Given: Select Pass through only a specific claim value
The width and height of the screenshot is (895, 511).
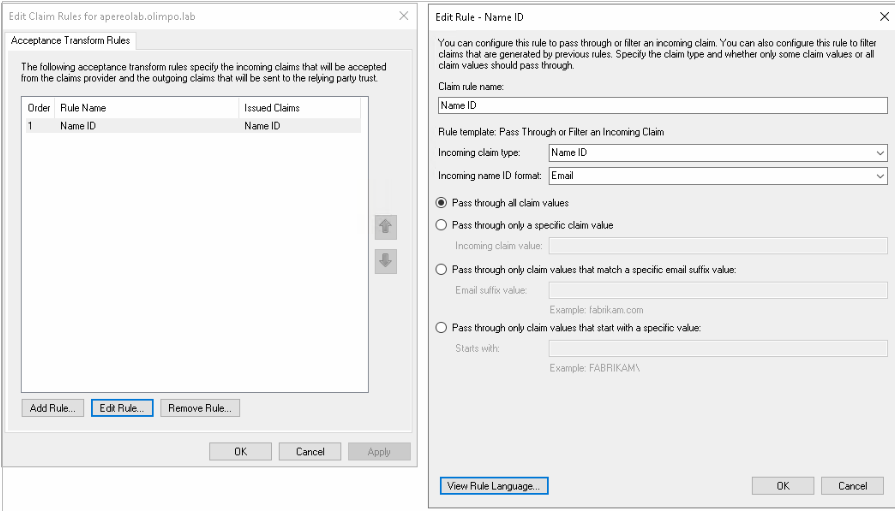Looking at the screenshot, I should (x=442, y=225).
